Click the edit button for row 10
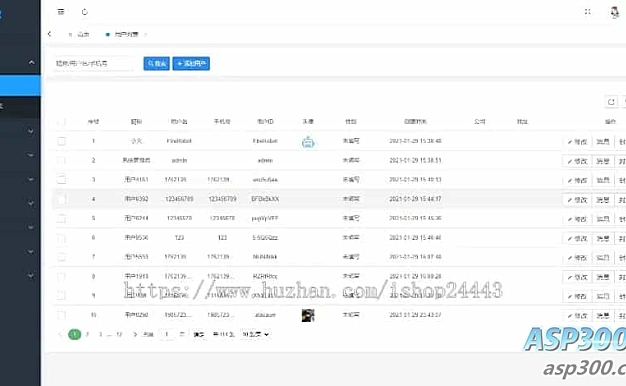The width and height of the screenshot is (626, 386). pyautogui.click(x=577, y=316)
